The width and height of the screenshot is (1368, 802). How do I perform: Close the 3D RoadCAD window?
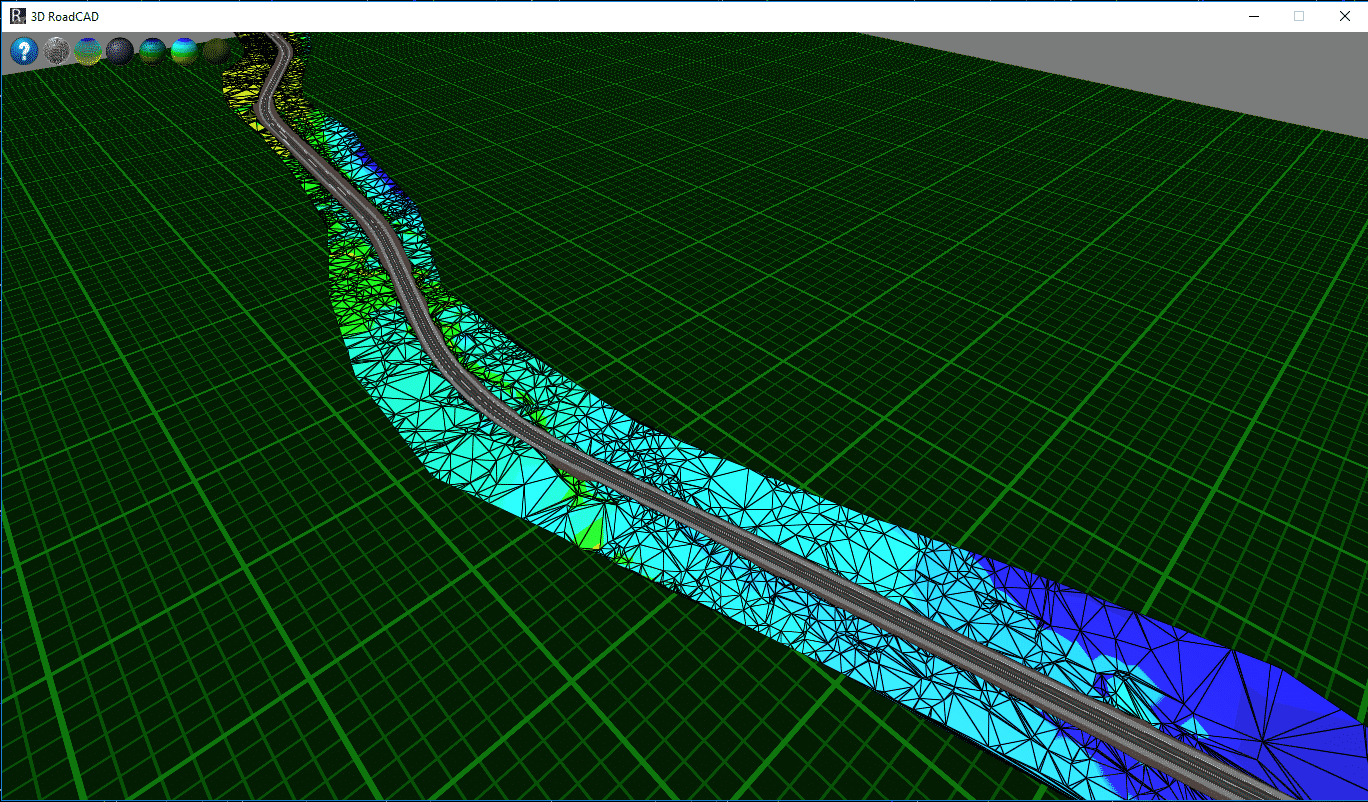(1344, 16)
